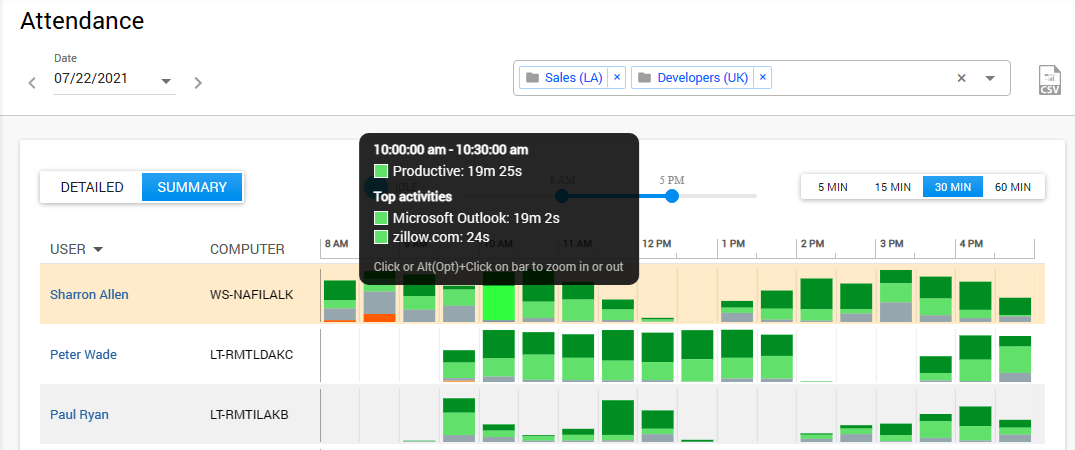Expand the group filter dropdown
Image resolution: width=1075 pixels, height=450 pixels.
(990, 78)
